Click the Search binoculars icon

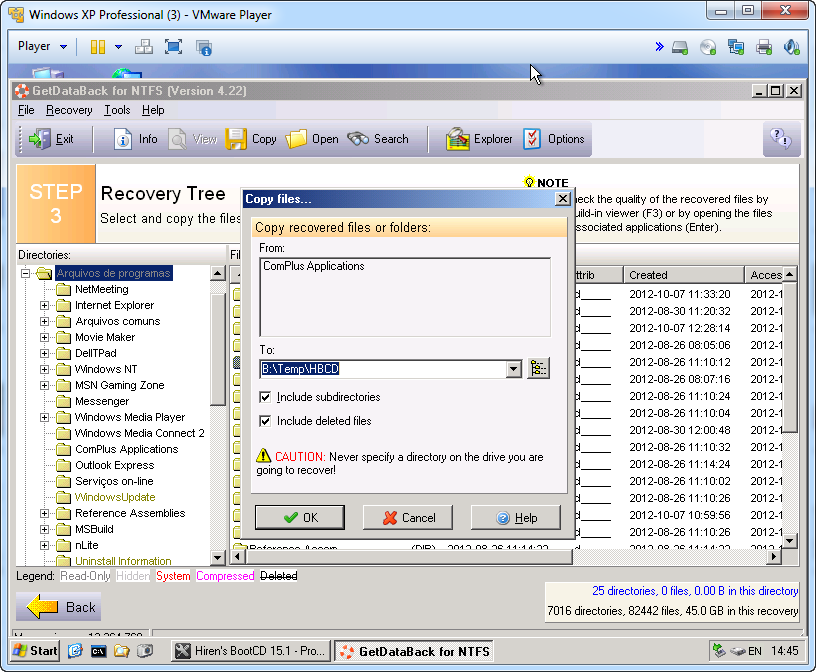click(358, 139)
